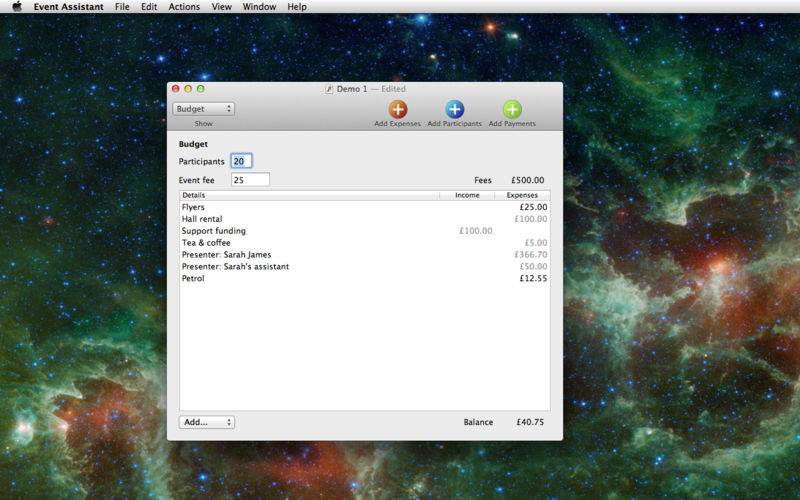Sort by the Expenses column header
This screenshot has width=800, height=500.
point(522,195)
